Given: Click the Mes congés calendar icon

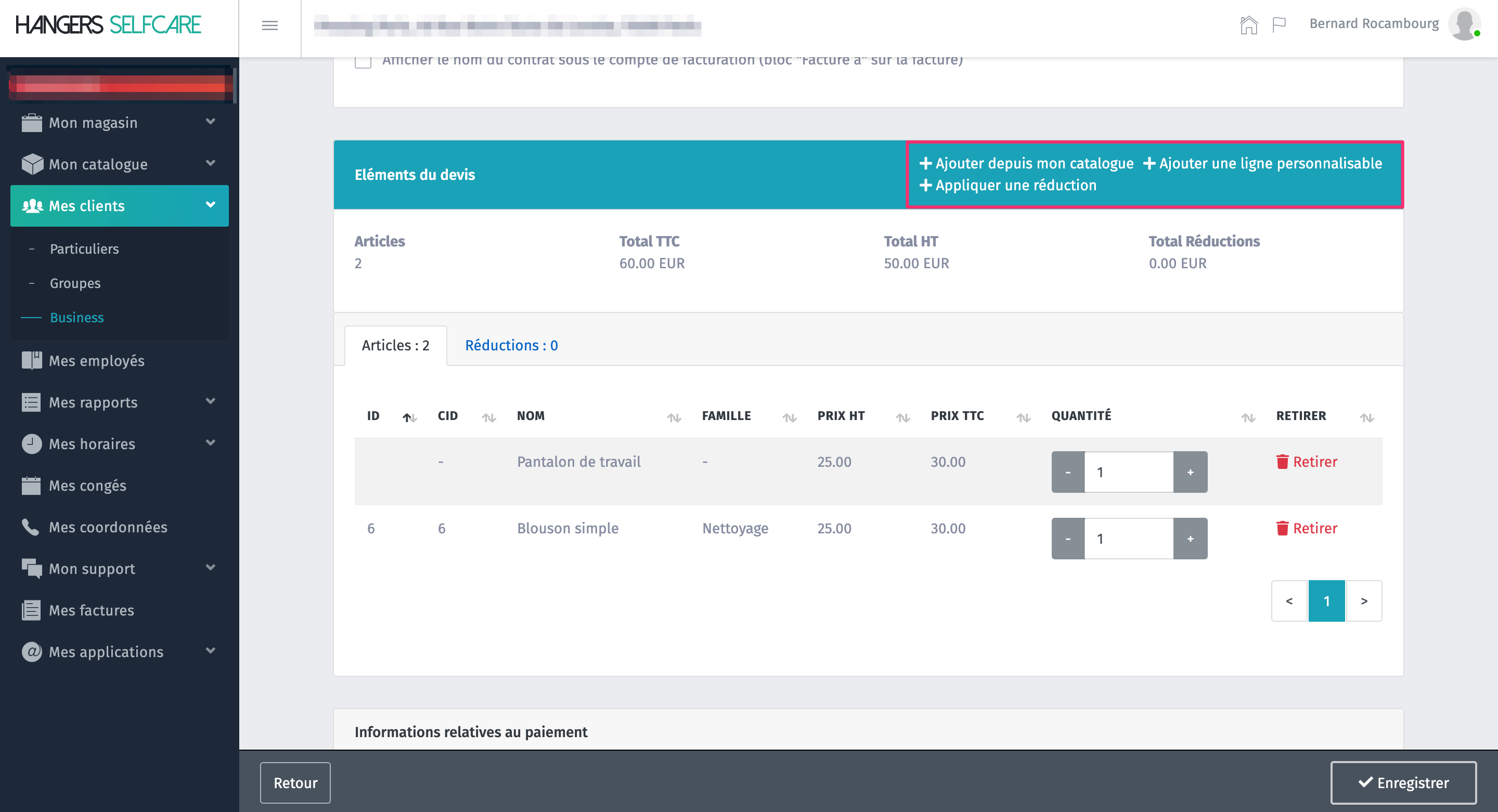Looking at the screenshot, I should coord(31,486).
